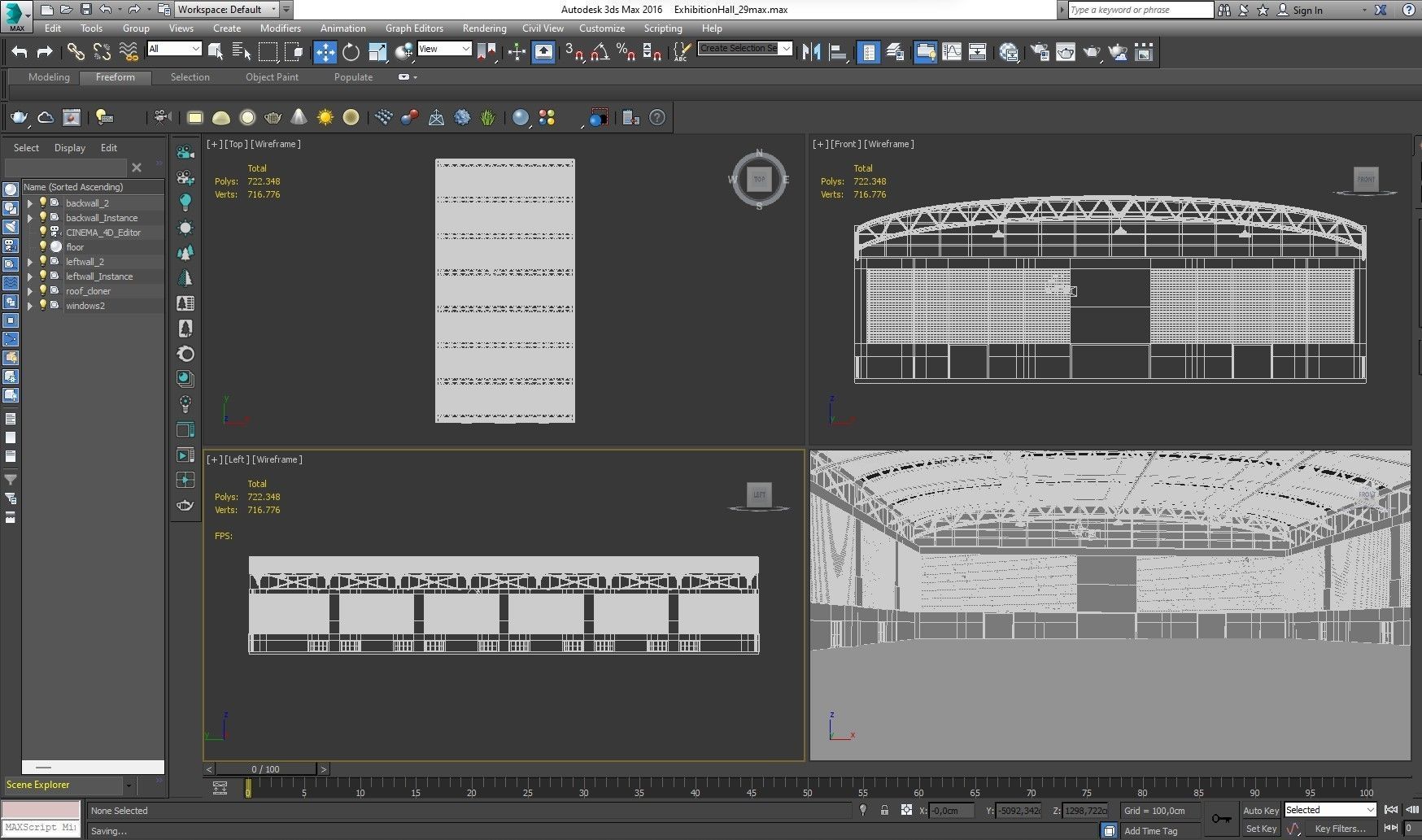1422x840 pixels.
Task: Open the Rendering menu
Action: 484,28
